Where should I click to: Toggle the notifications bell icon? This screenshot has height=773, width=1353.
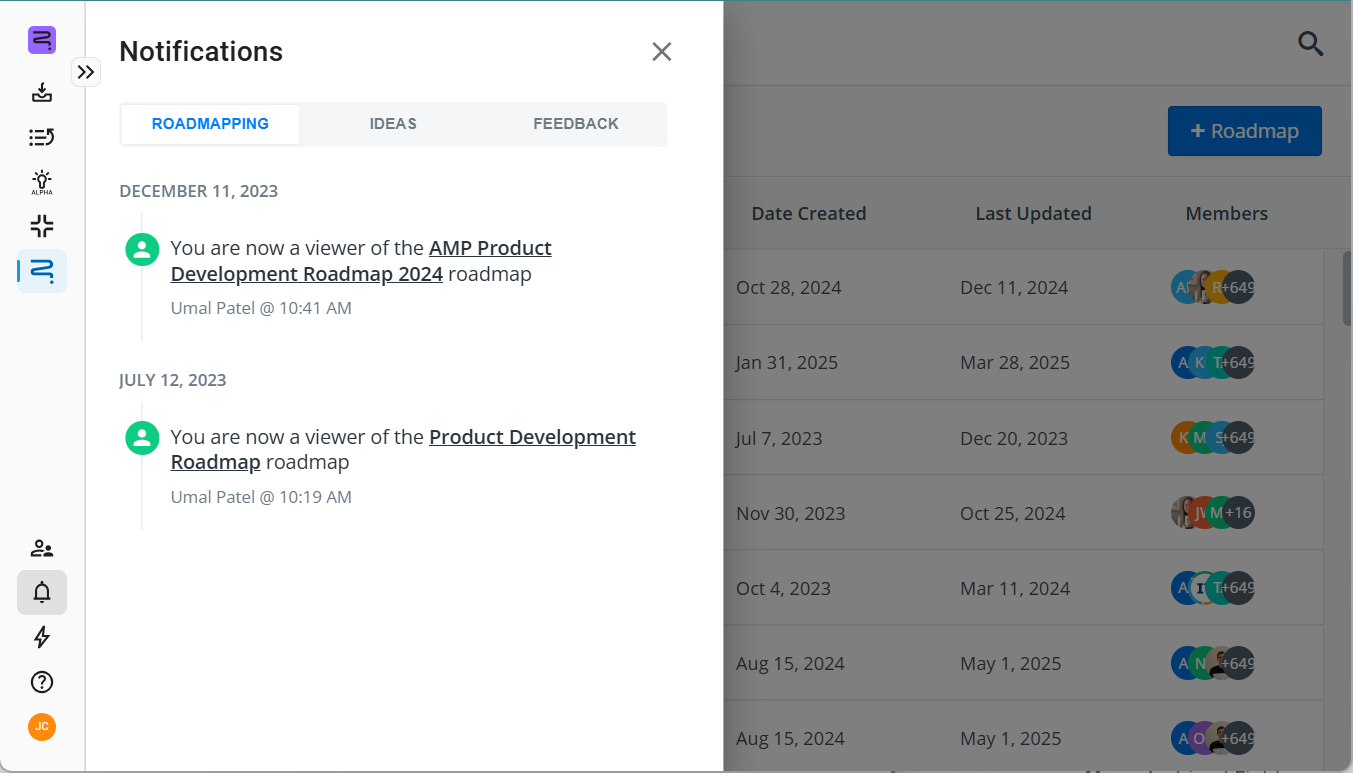click(x=42, y=592)
